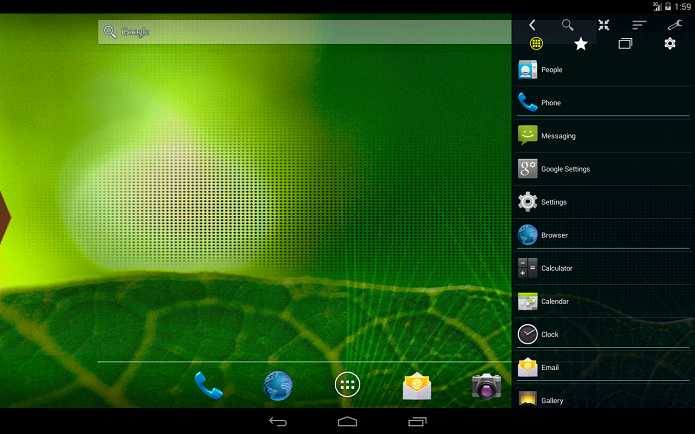Switch to the favorites star tab

pyautogui.click(x=581, y=43)
